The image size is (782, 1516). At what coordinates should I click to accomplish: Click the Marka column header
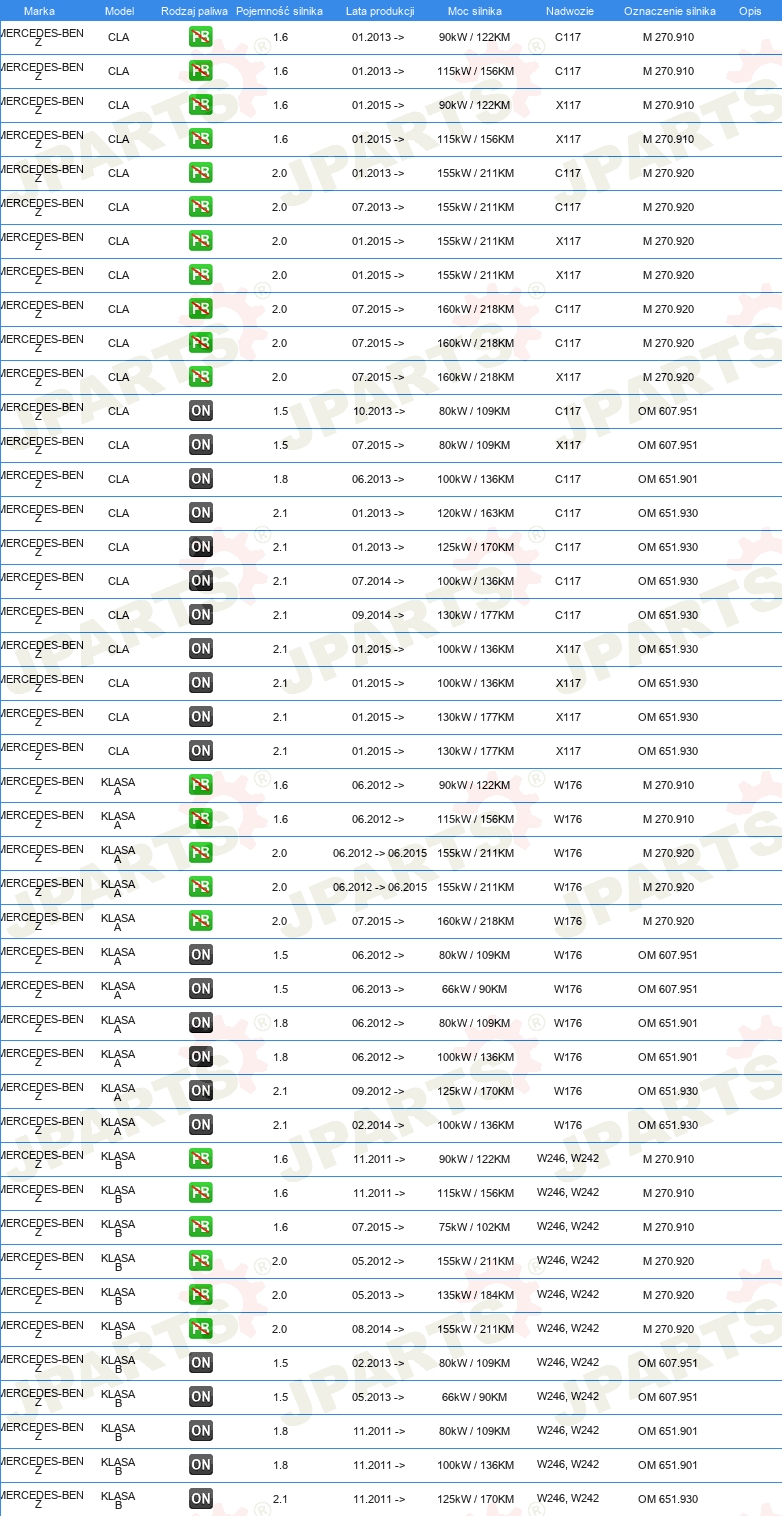tap(39, 10)
